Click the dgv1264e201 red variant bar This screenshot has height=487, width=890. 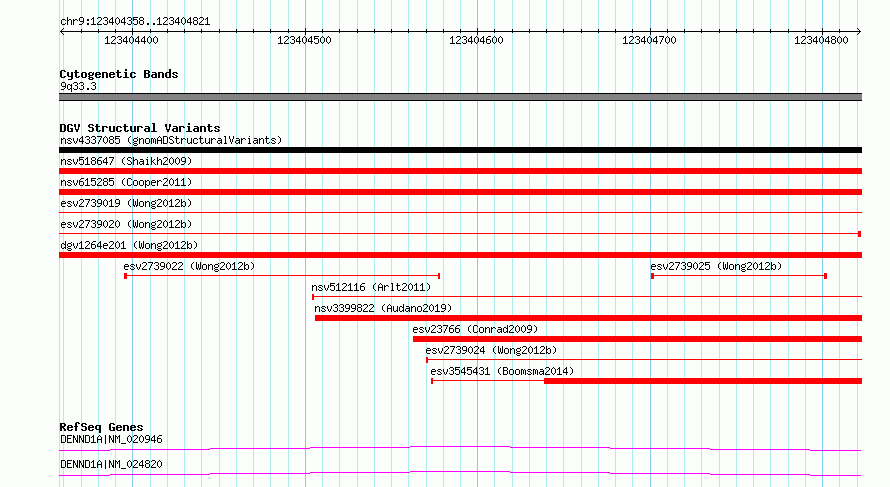point(460,255)
